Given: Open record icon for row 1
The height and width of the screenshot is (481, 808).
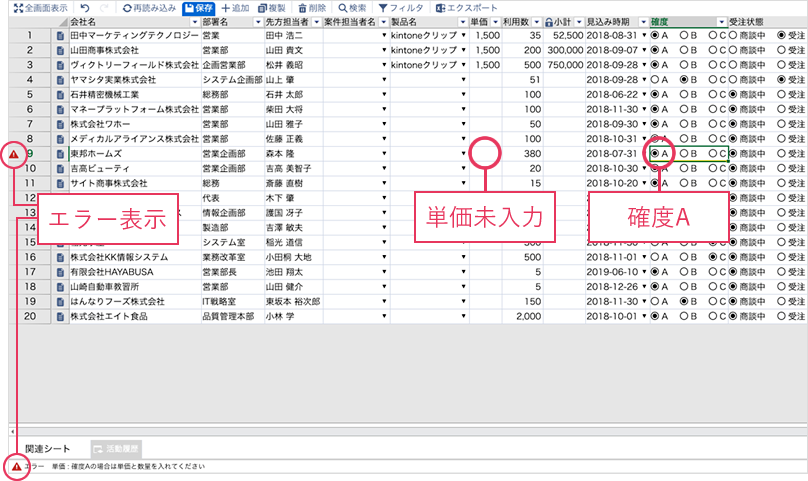Looking at the screenshot, I should pyautogui.click(x=60, y=36).
